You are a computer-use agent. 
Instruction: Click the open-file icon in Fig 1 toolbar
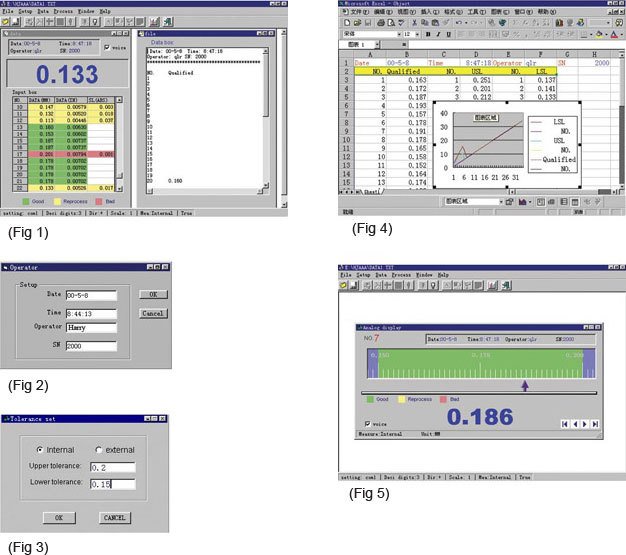click(6, 22)
